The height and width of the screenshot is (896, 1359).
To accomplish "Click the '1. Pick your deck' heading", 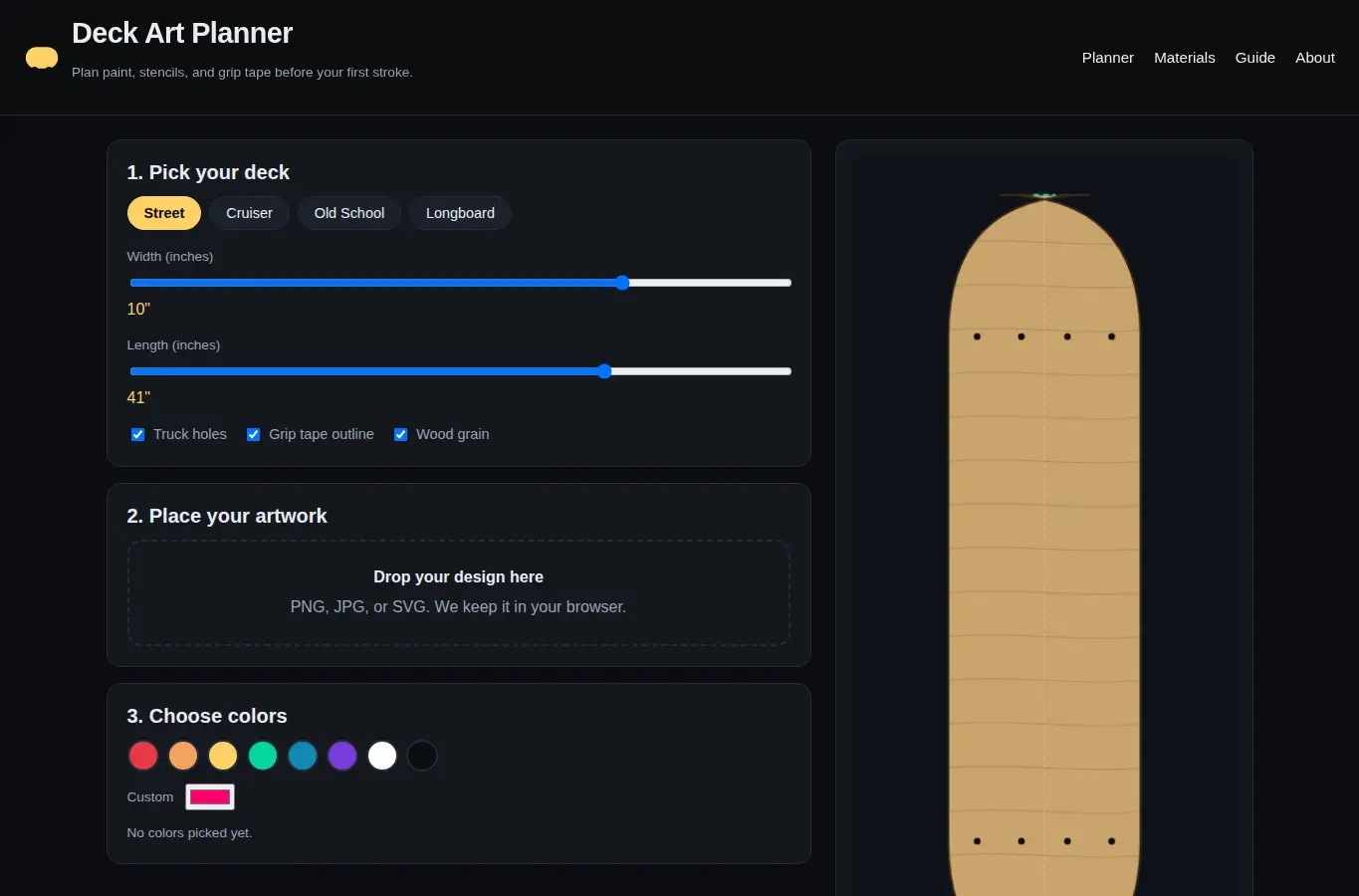I will [x=208, y=172].
